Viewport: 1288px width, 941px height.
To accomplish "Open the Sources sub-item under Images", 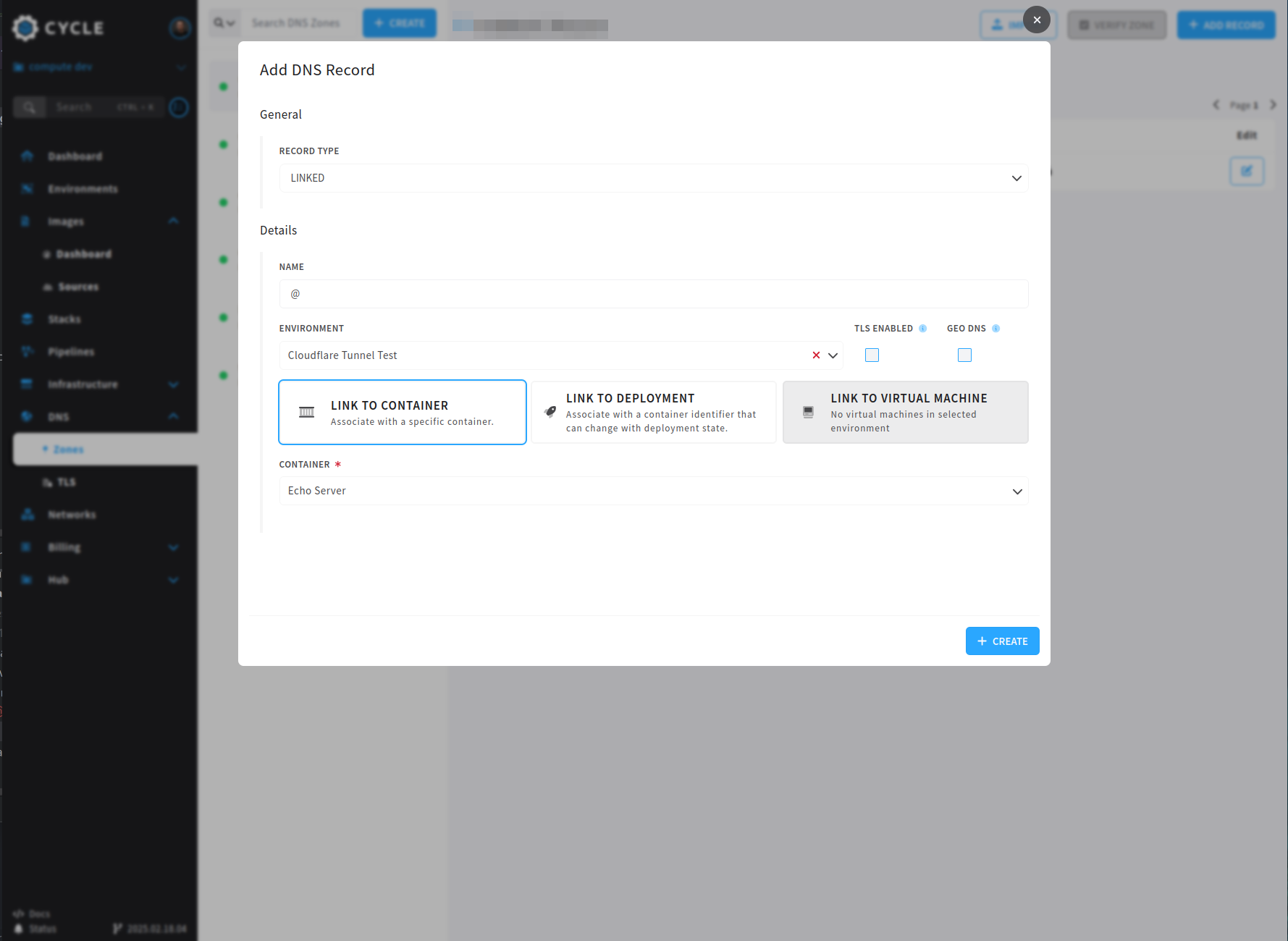I will pos(78,287).
